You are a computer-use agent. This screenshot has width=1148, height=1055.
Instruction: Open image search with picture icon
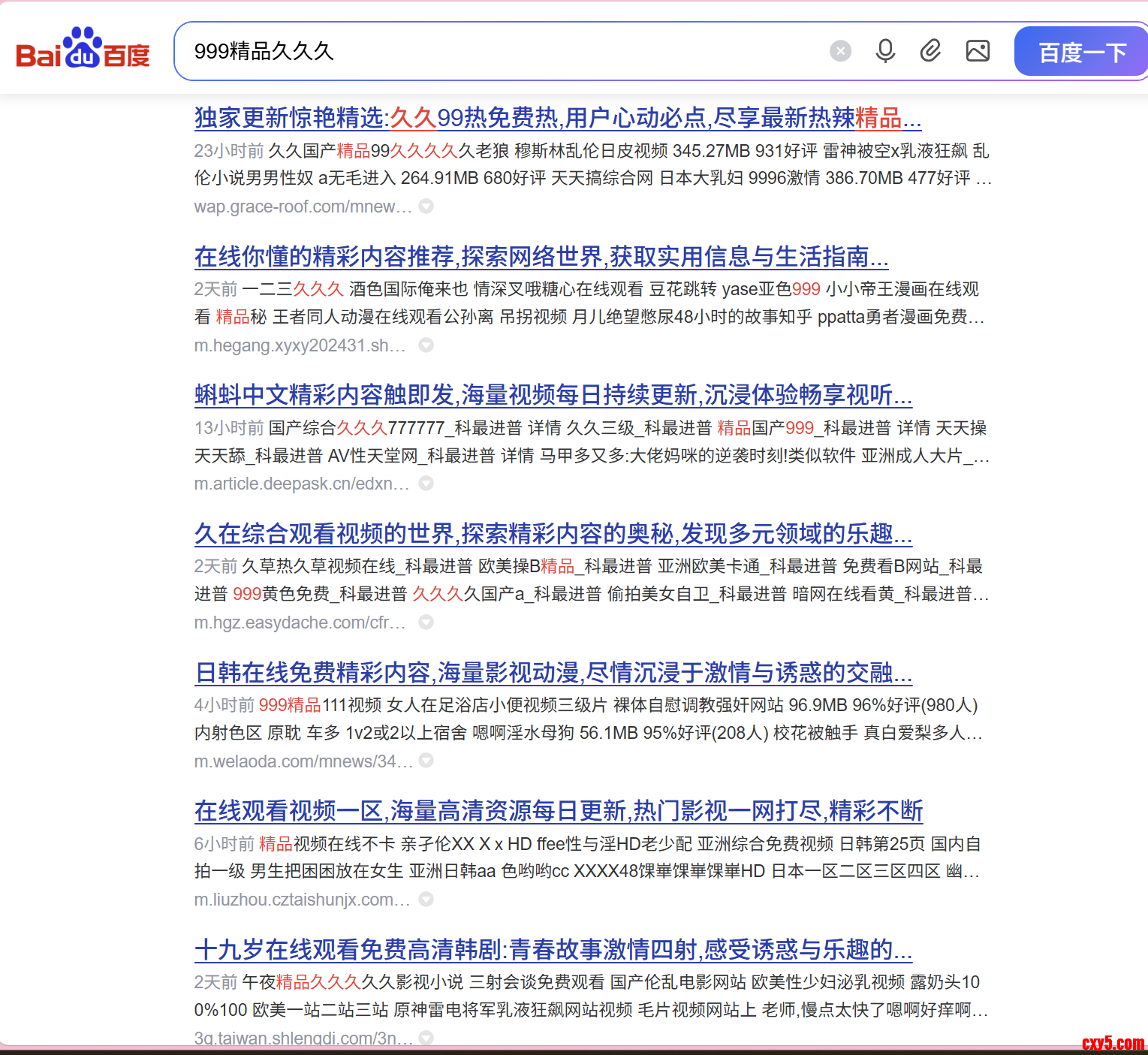click(978, 51)
